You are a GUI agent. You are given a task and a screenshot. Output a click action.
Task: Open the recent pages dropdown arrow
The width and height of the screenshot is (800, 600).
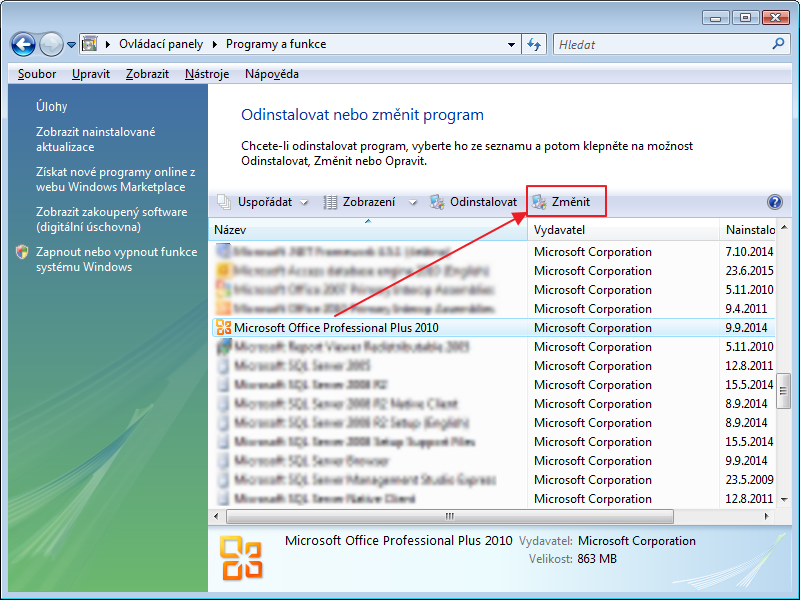71,45
